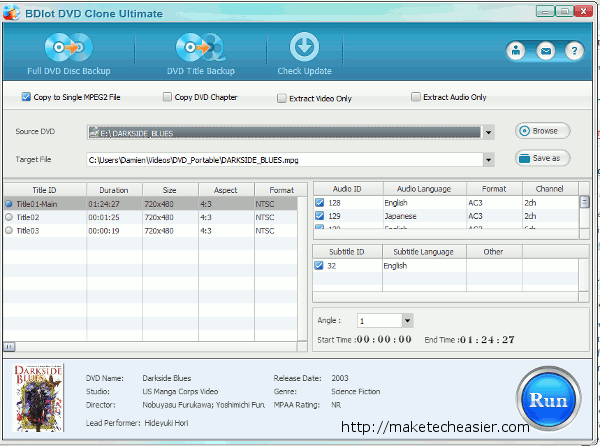Click the Save as button

pos(543,158)
